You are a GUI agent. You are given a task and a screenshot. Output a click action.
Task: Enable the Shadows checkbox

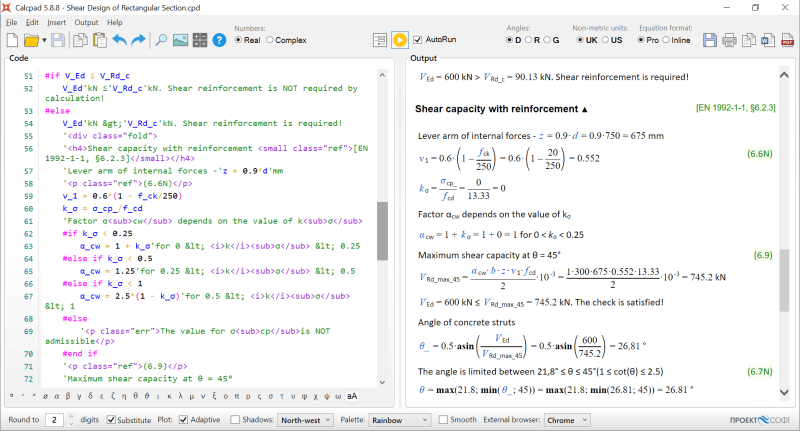point(235,420)
